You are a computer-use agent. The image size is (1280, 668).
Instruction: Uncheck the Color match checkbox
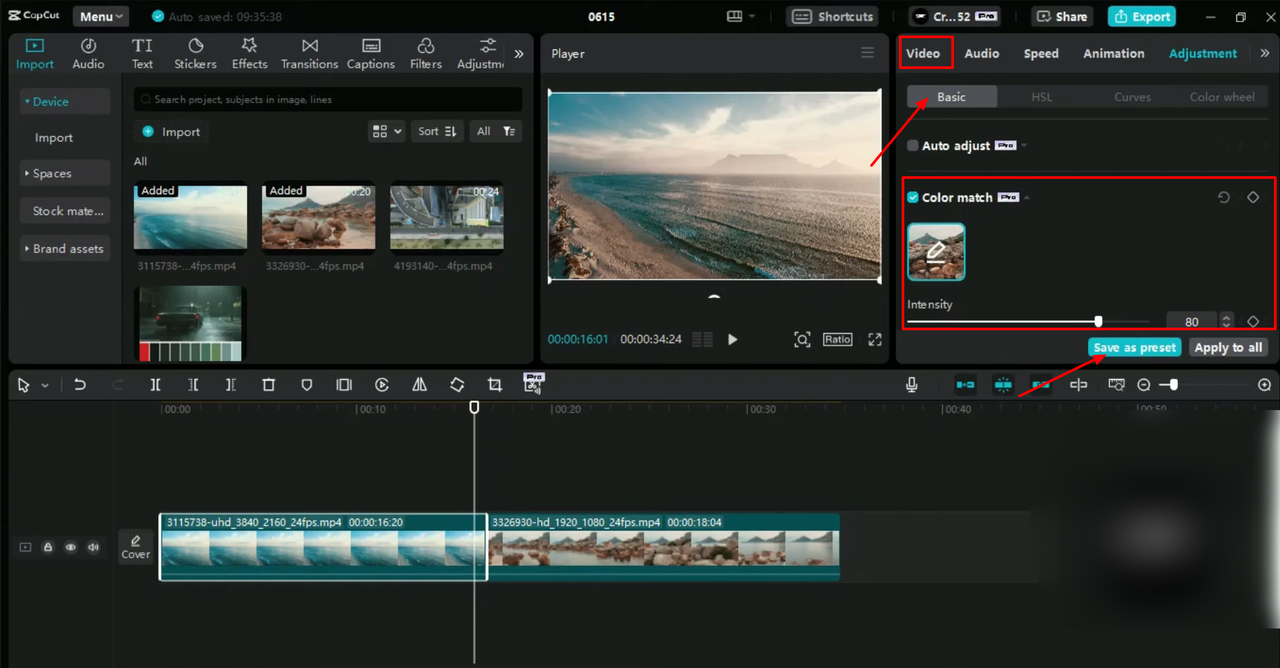tap(913, 198)
